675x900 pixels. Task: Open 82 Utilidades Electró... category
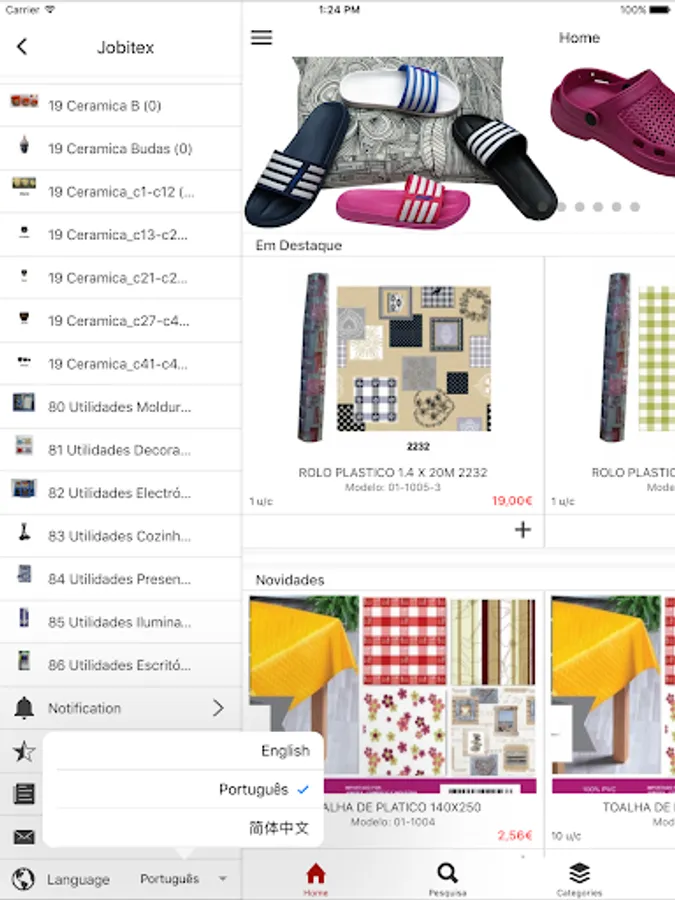[x=121, y=492]
